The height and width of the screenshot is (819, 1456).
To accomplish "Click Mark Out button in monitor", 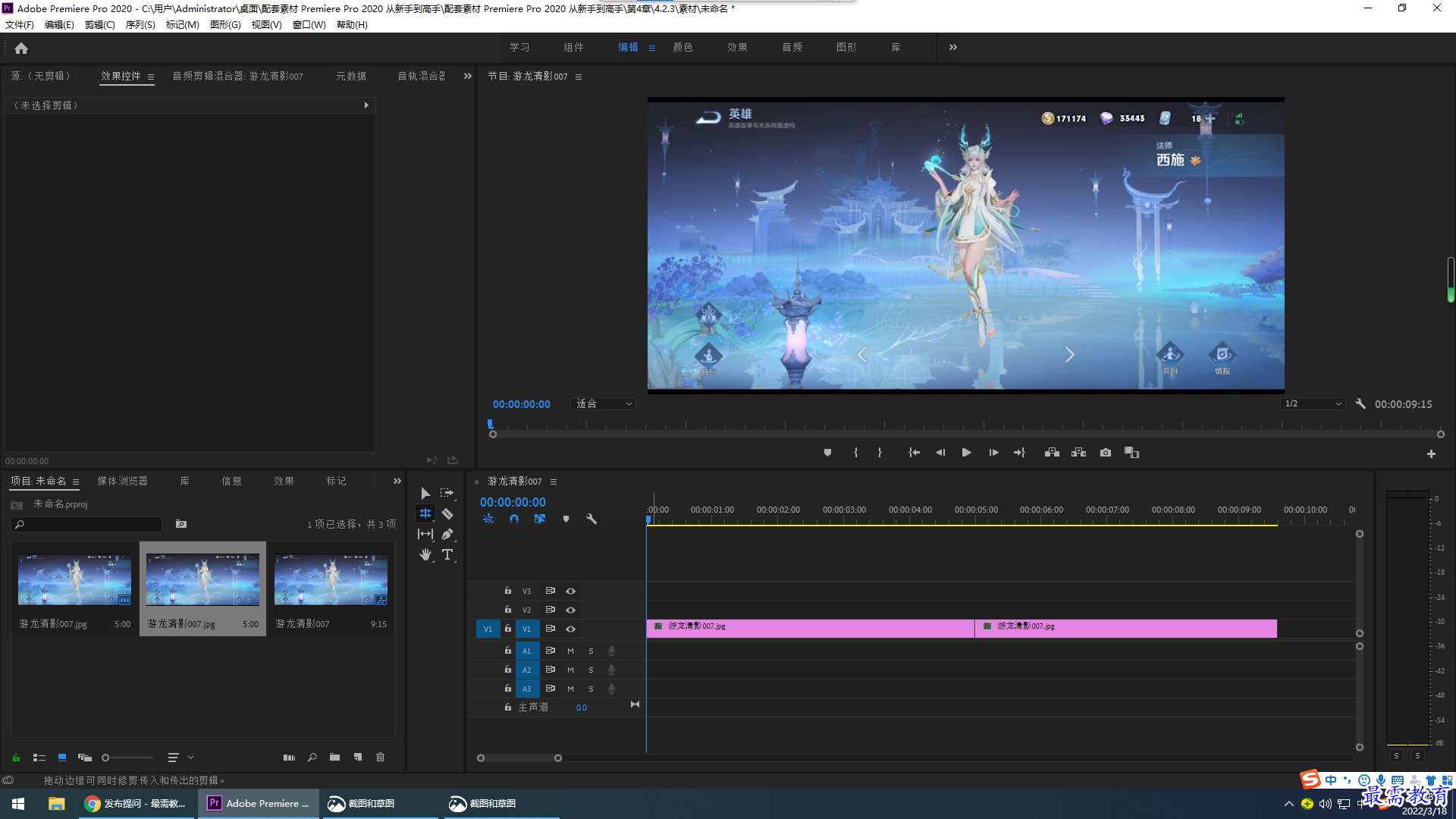I will [880, 453].
